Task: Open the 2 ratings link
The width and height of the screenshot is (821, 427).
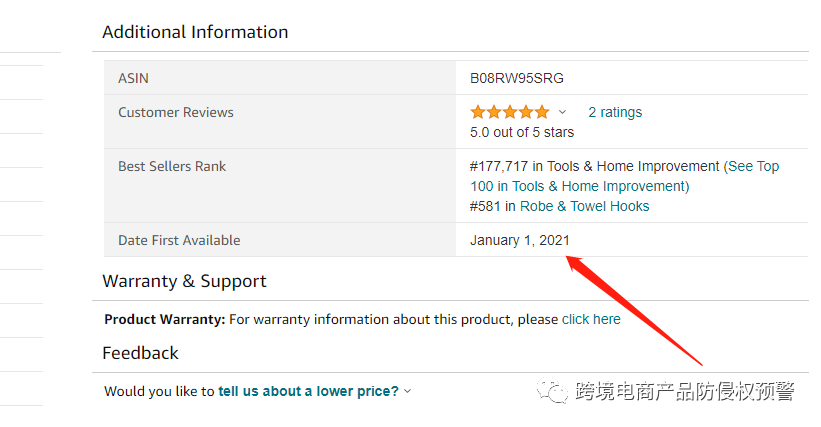Action: tap(615, 112)
